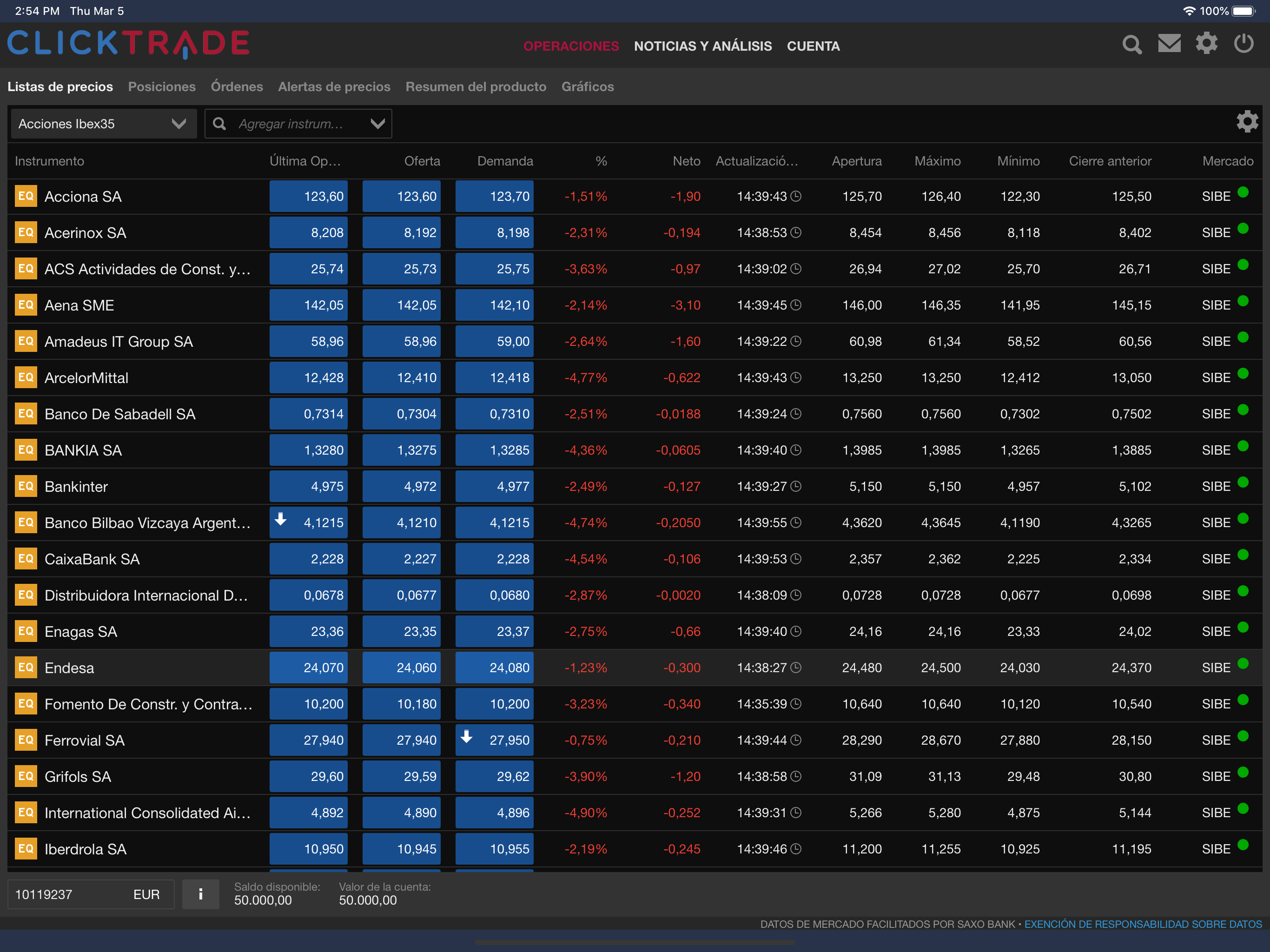
Task: Click the account info 'i' button
Action: (200, 894)
